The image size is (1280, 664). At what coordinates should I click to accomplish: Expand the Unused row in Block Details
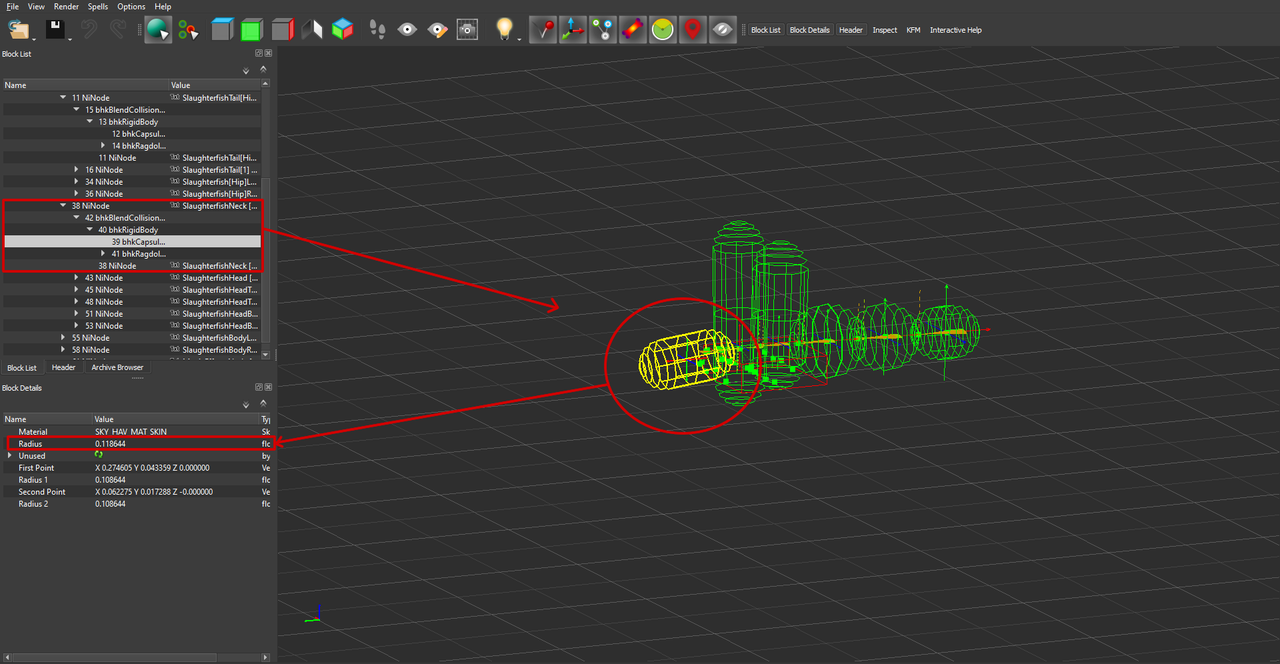[x=10, y=455]
